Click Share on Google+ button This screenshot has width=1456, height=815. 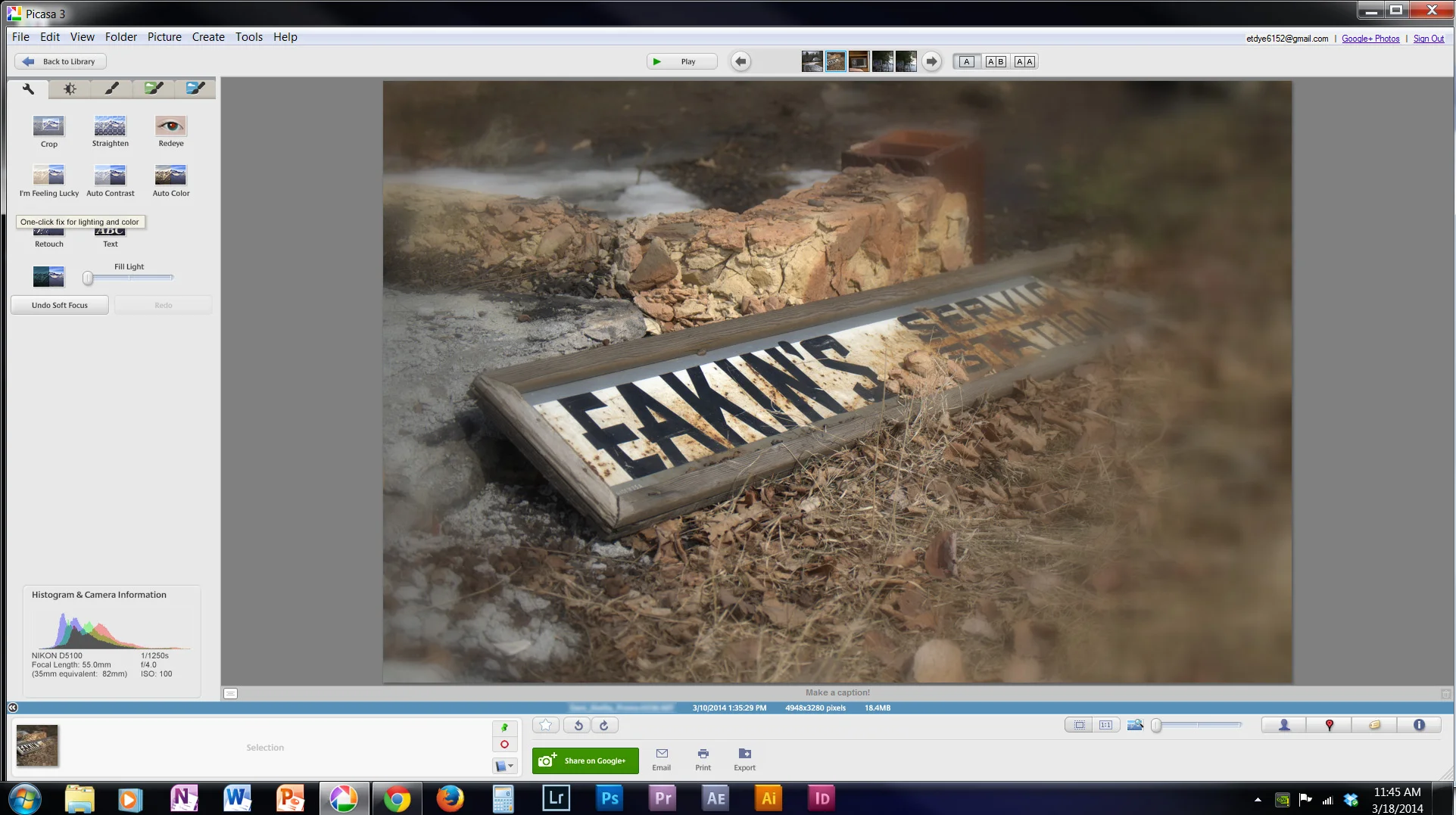point(585,761)
